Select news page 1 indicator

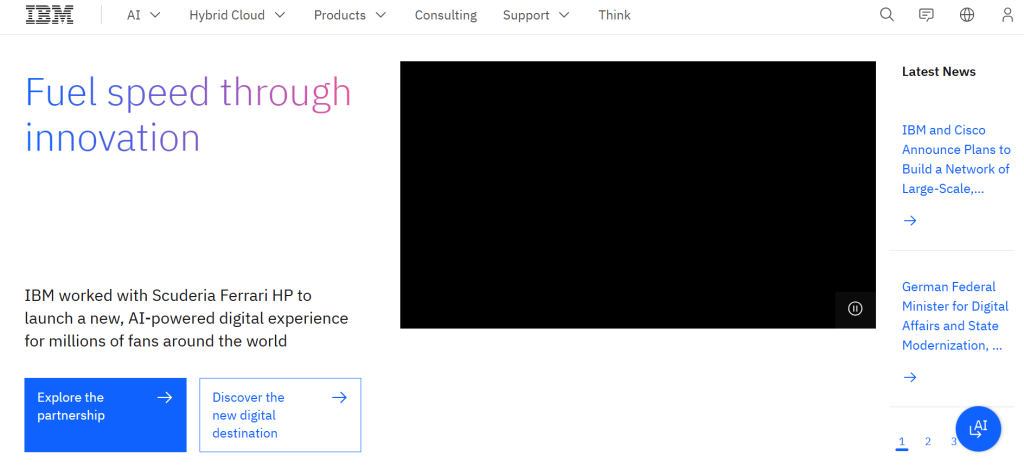click(x=902, y=441)
